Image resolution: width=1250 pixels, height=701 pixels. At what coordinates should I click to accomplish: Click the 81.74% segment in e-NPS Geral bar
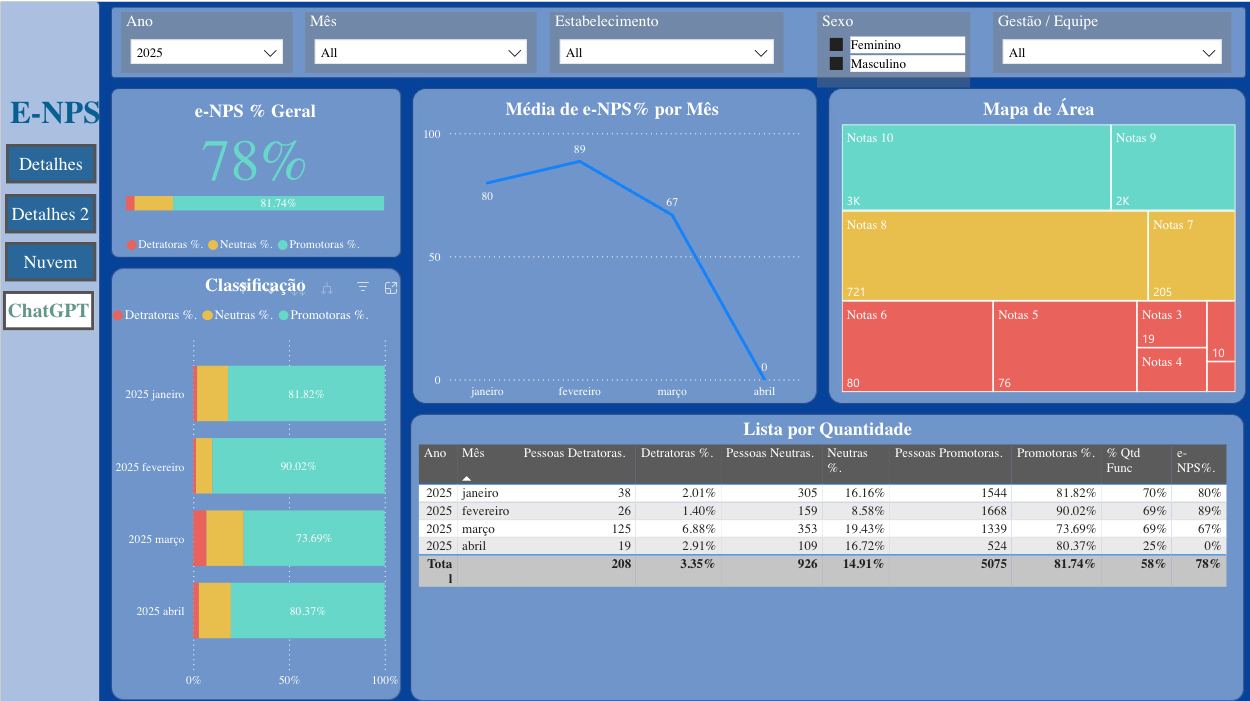(x=279, y=203)
